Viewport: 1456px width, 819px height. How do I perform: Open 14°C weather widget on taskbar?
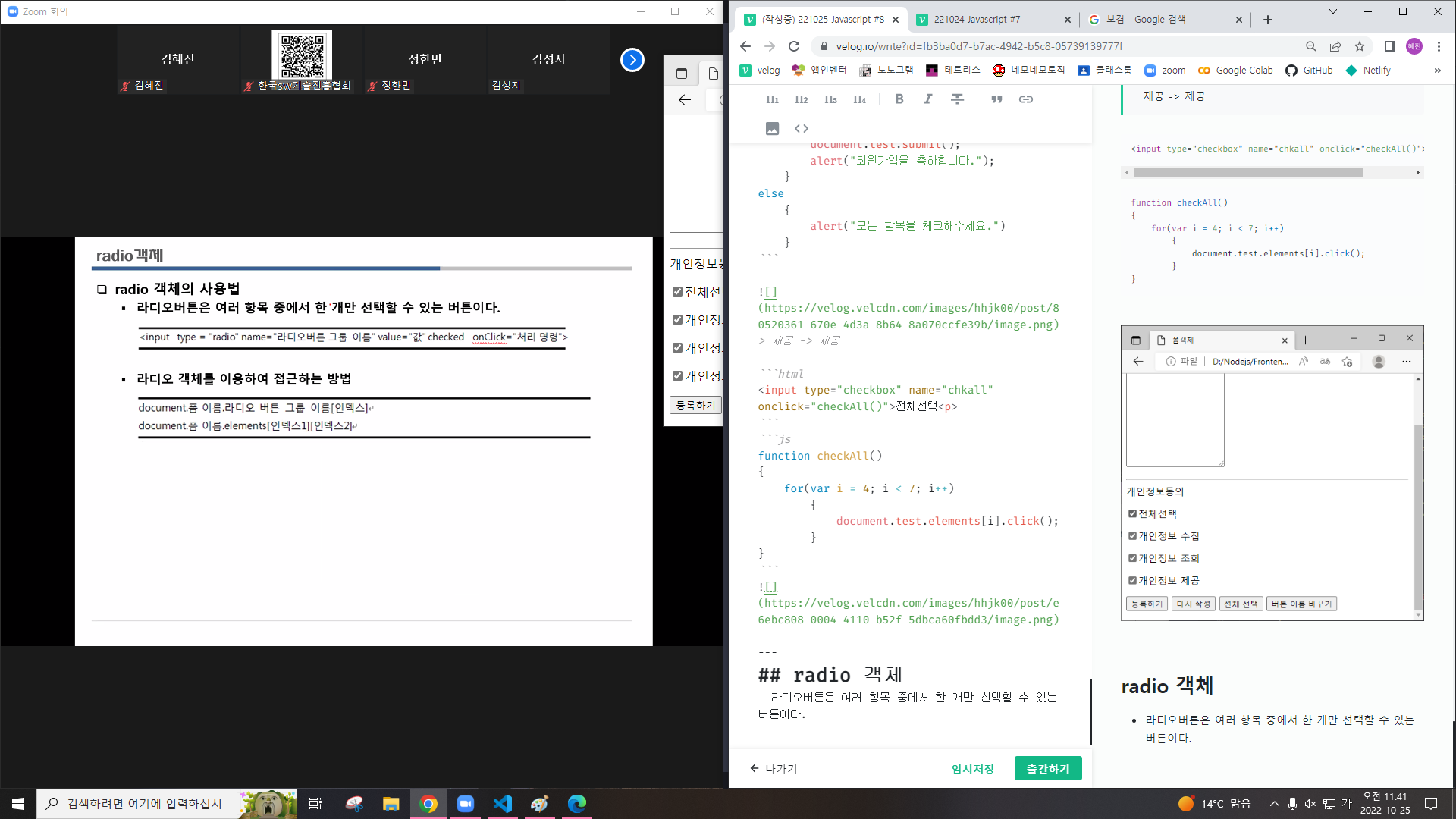(1215, 804)
